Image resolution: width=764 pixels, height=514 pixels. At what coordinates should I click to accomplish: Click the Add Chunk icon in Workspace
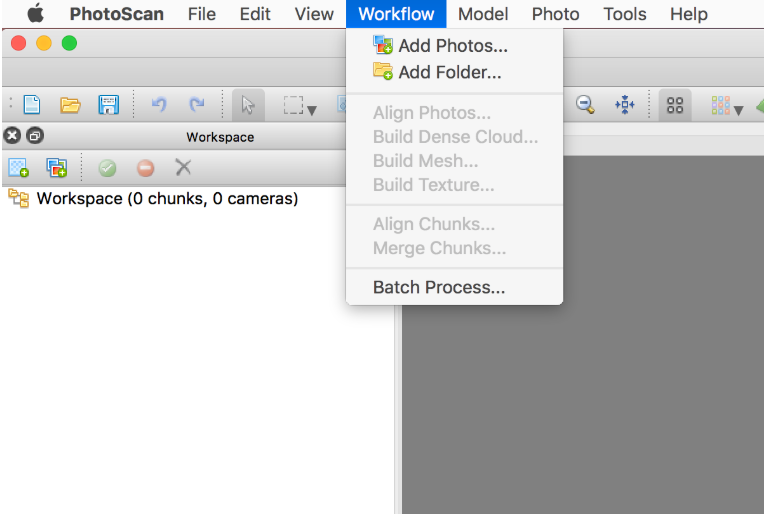(19, 168)
